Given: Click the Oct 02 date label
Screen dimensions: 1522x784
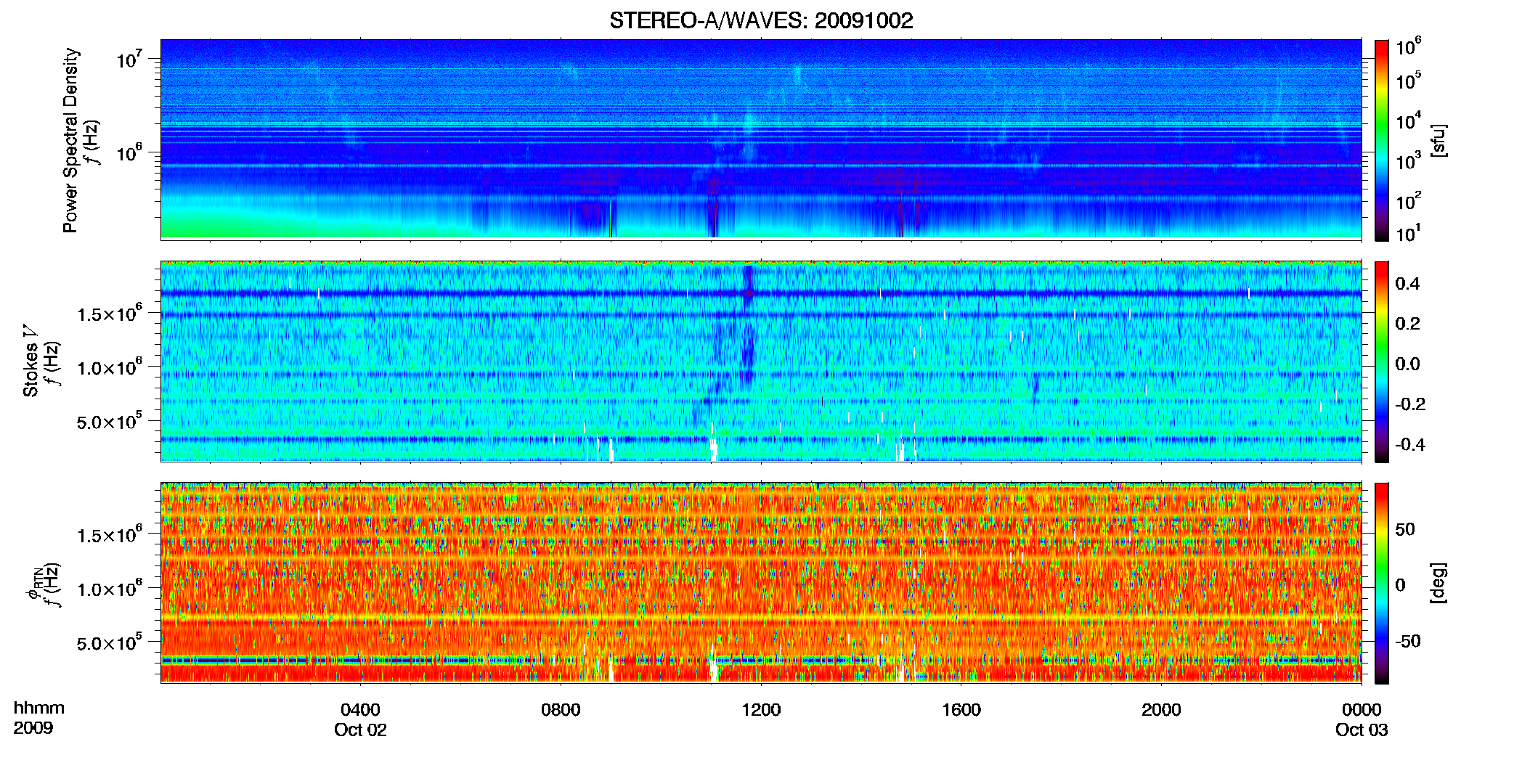Looking at the screenshot, I should coord(360,730).
